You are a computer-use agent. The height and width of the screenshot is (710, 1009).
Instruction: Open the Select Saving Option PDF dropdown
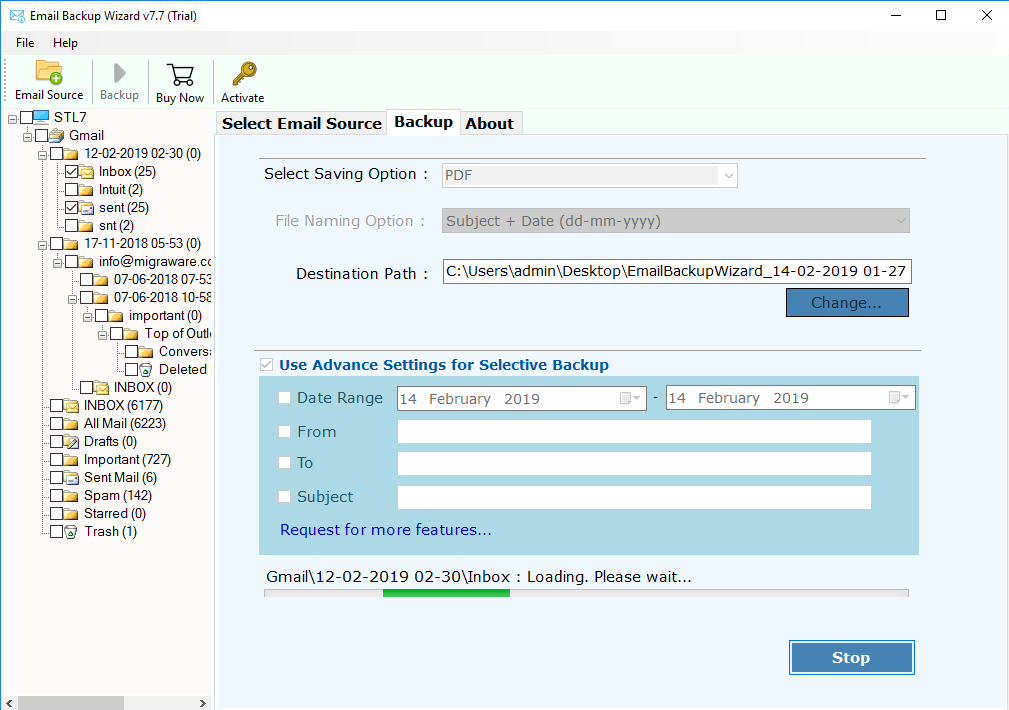point(589,175)
